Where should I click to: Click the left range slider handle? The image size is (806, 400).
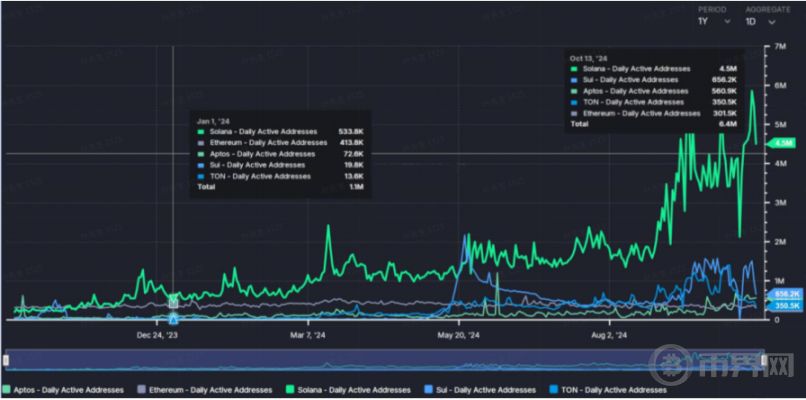6,361
